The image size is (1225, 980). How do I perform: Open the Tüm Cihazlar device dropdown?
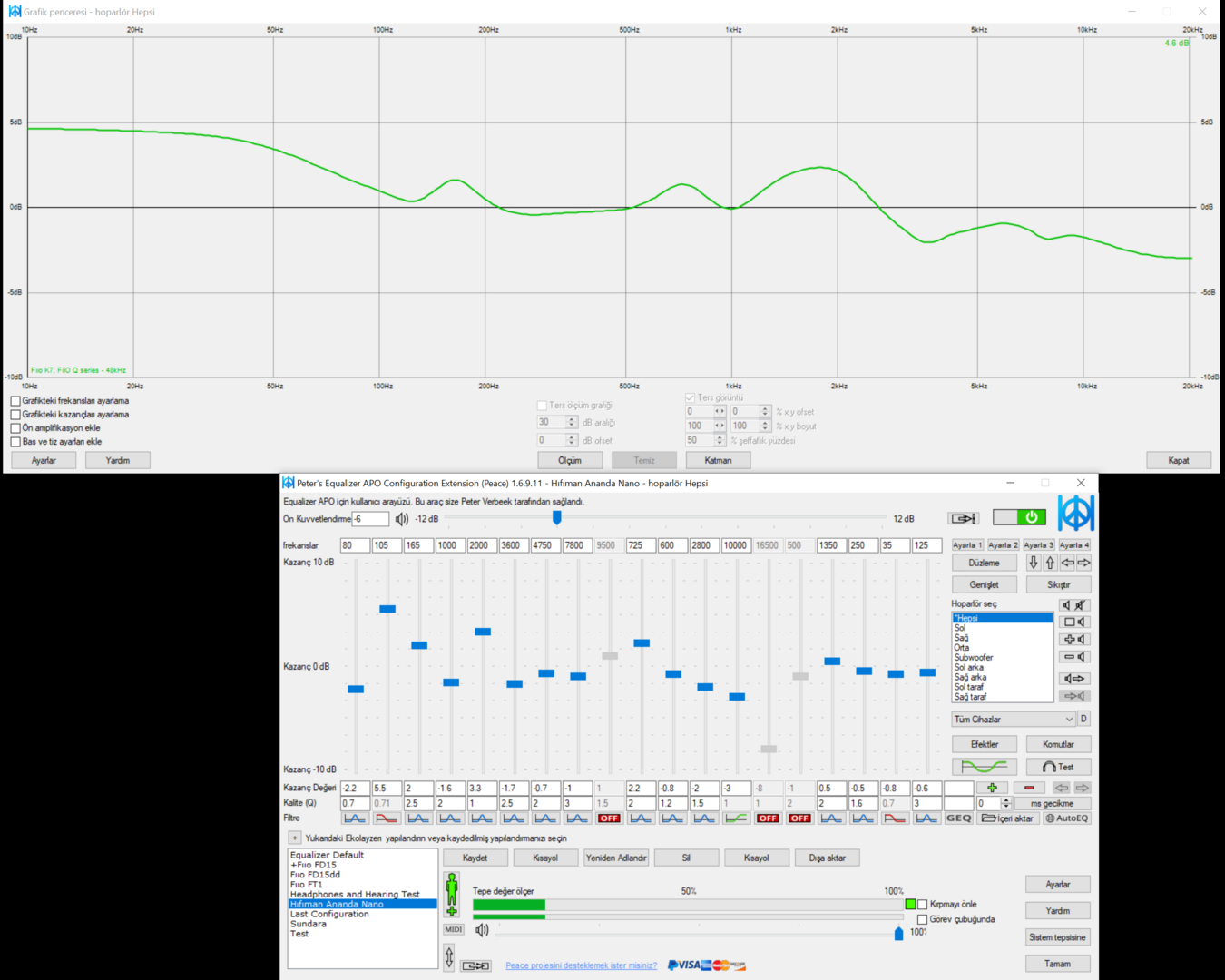pyautogui.click(x=1014, y=720)
